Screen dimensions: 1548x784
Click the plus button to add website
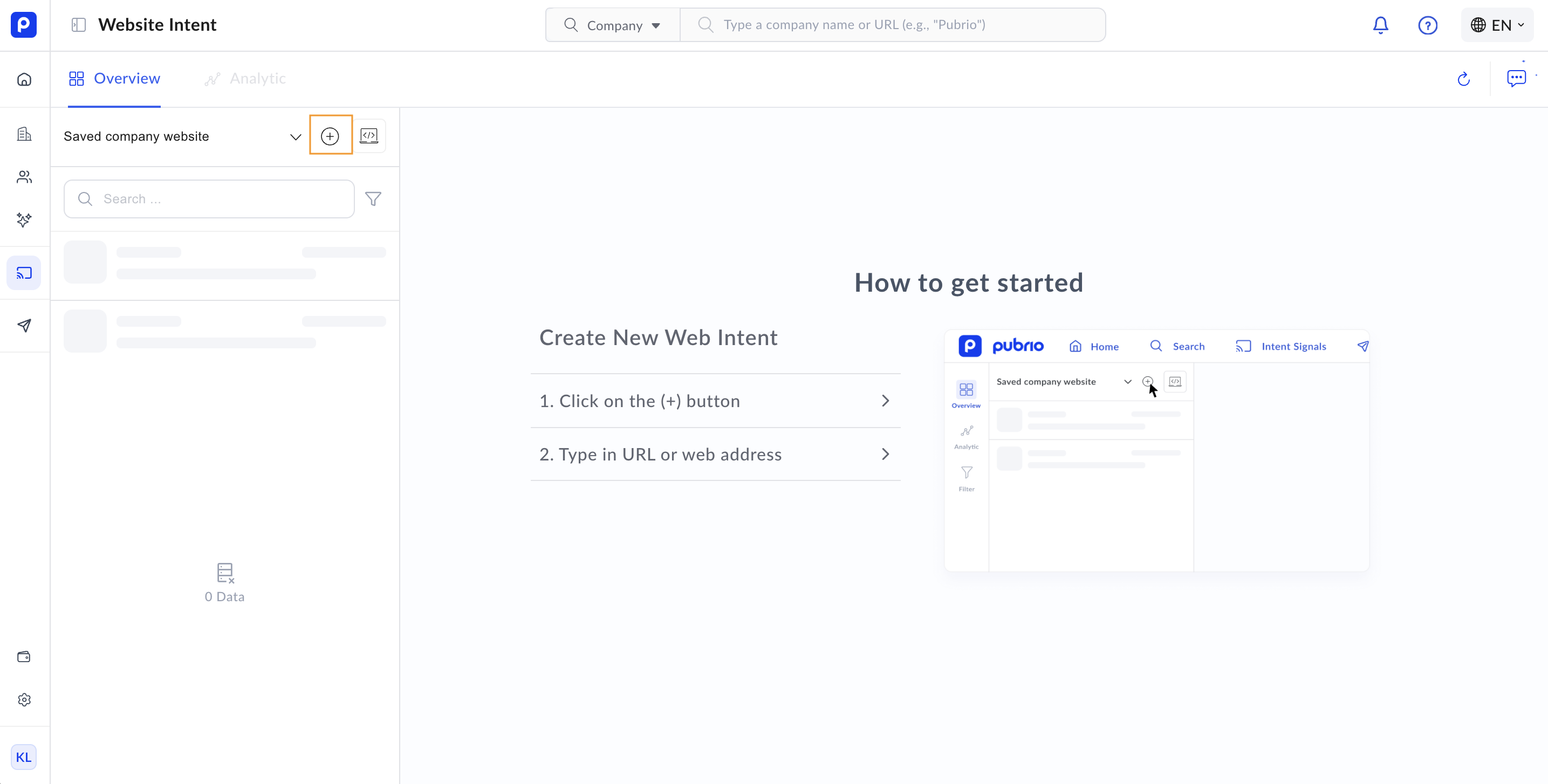(330, 136)
